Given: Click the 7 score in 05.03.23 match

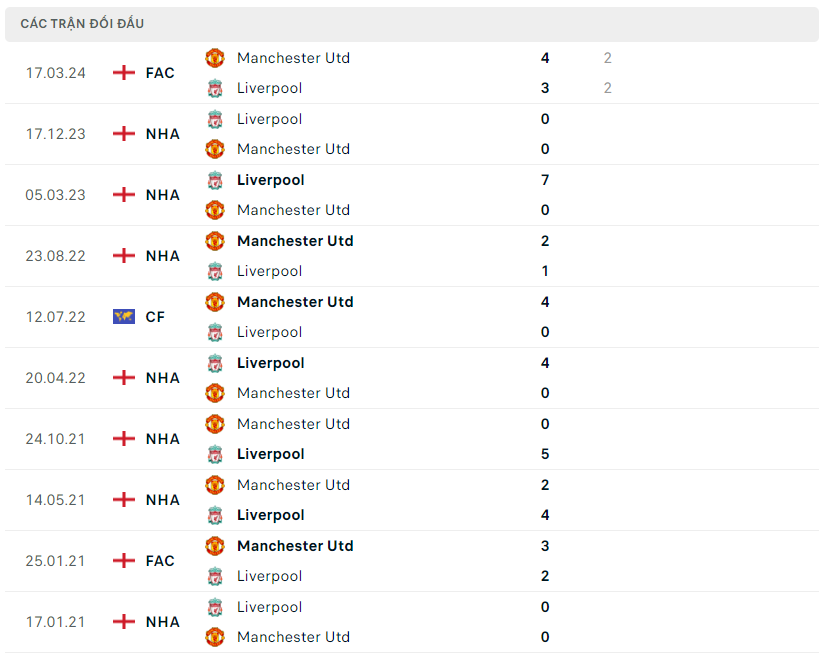Looking at the screenshot, I should (545, 180).
